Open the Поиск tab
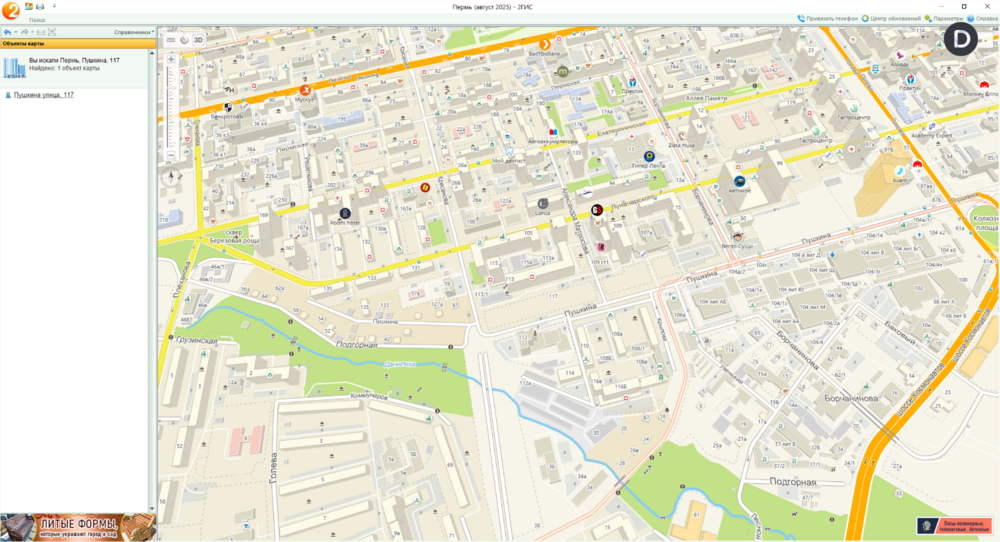Screen dimensions: 1000x542 click(37, 20)
